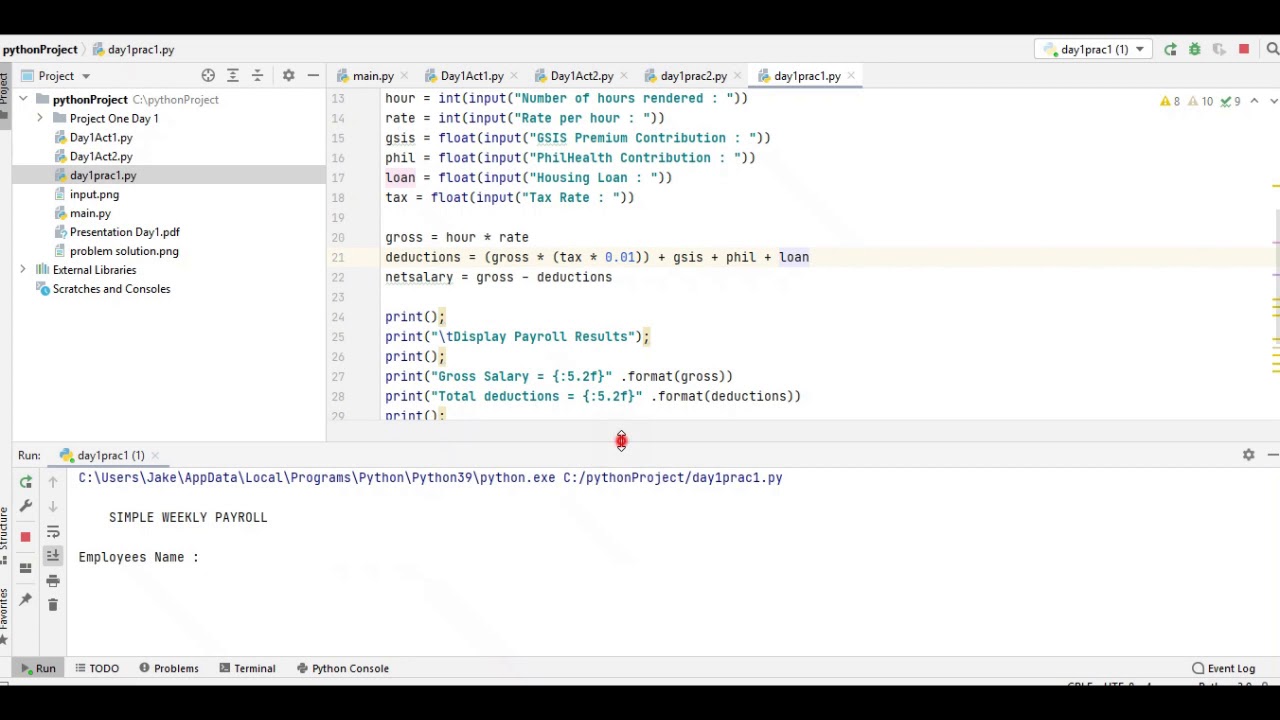Expand External Libraries node

click(x=23, y=270)
